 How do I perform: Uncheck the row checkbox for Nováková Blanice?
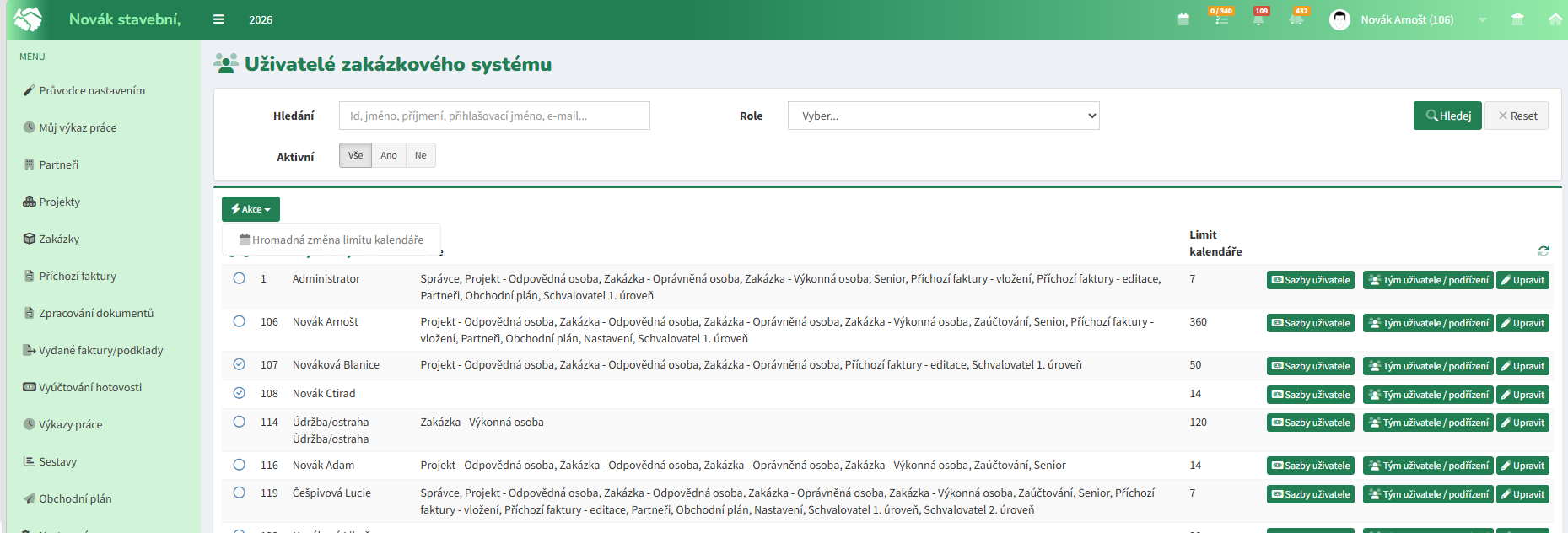click(x=240, y=364)
